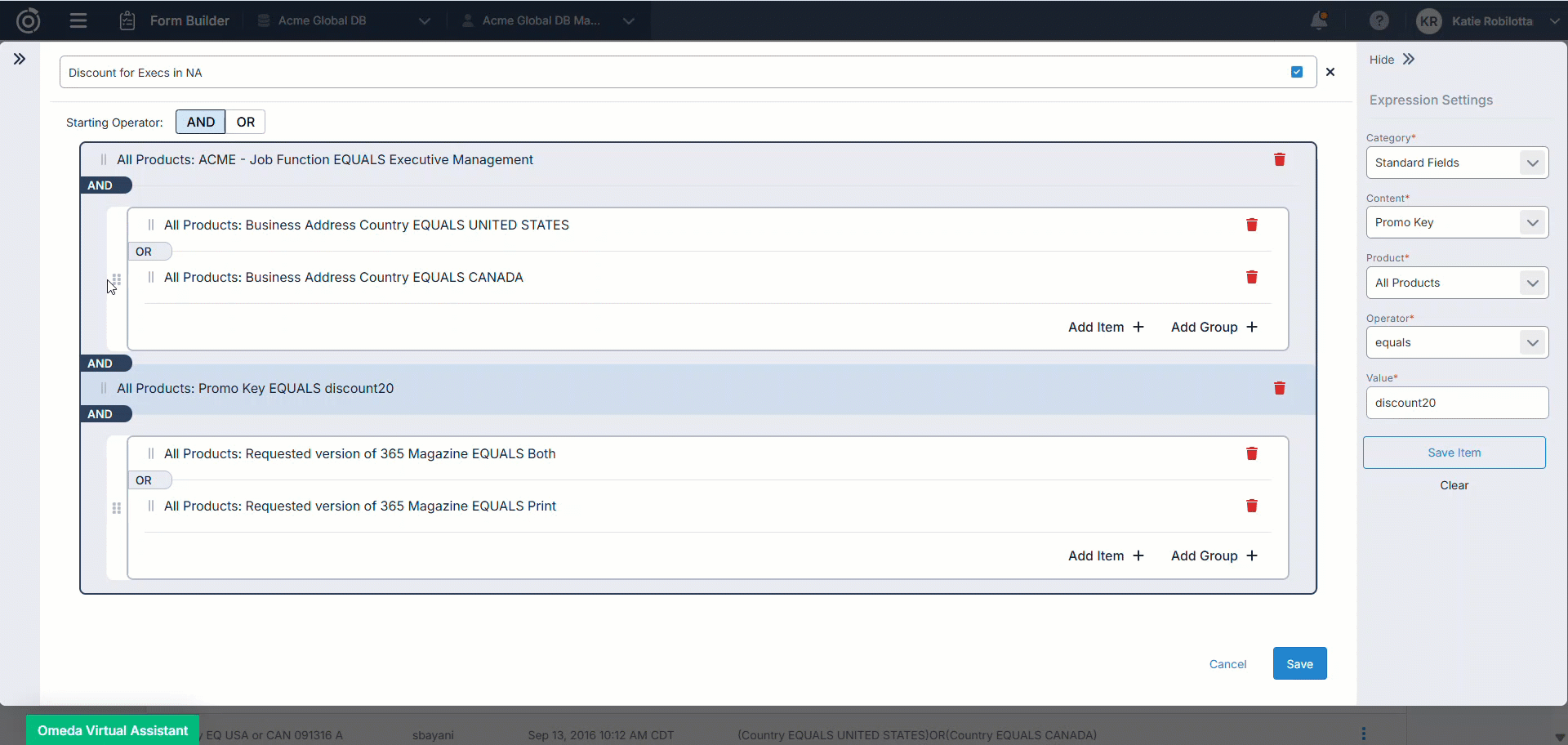
Task: Delete the Job Function Executive Management rule
Action: [1279, 159]
